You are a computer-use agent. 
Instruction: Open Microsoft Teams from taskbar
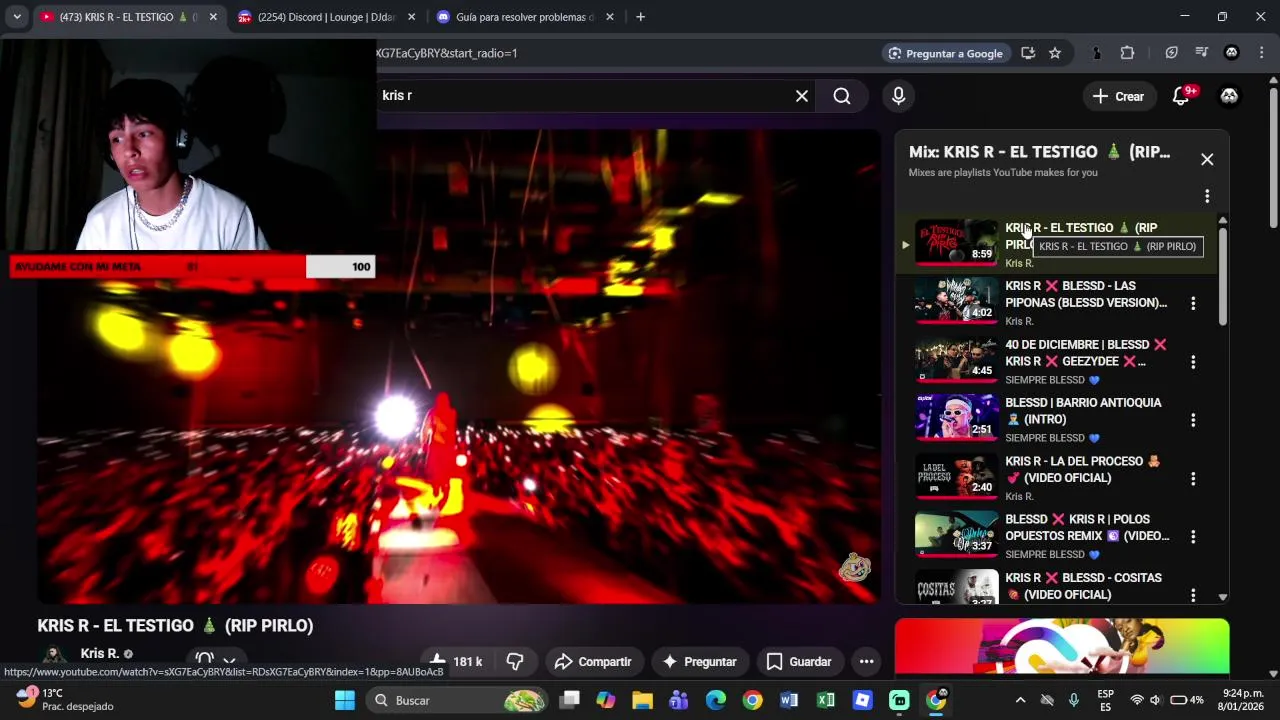pyautogui.click(x=679, y=700)
